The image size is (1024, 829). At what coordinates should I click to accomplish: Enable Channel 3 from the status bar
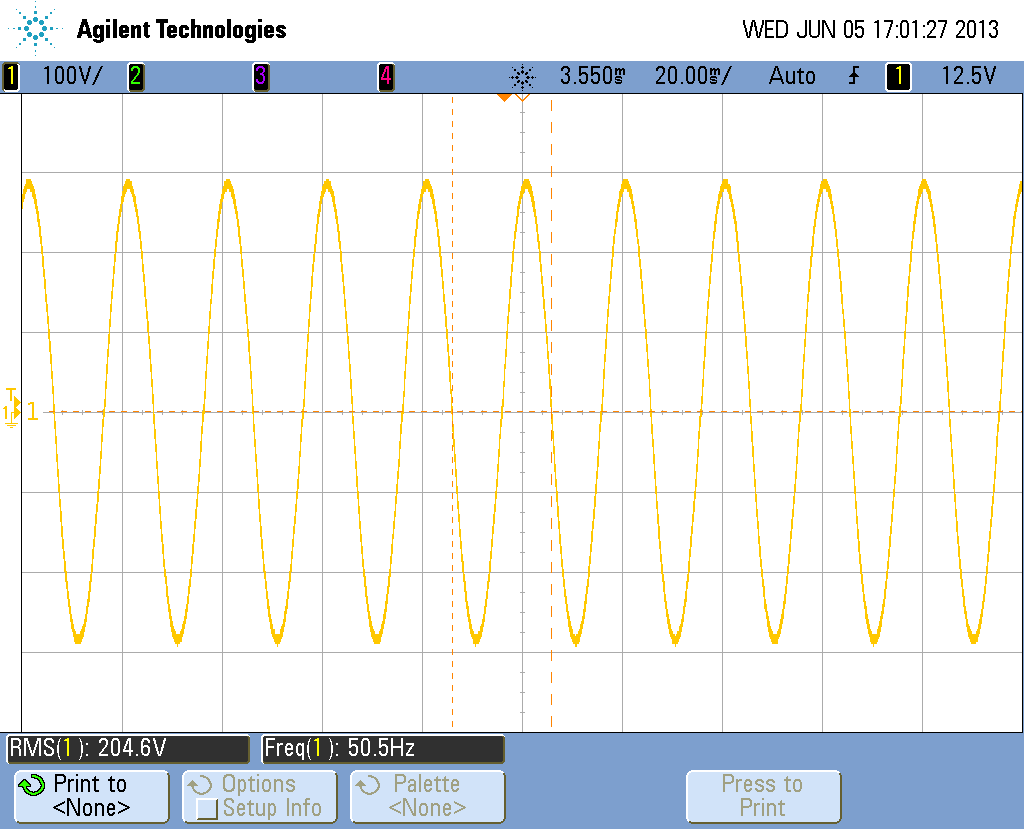[261, 75]
